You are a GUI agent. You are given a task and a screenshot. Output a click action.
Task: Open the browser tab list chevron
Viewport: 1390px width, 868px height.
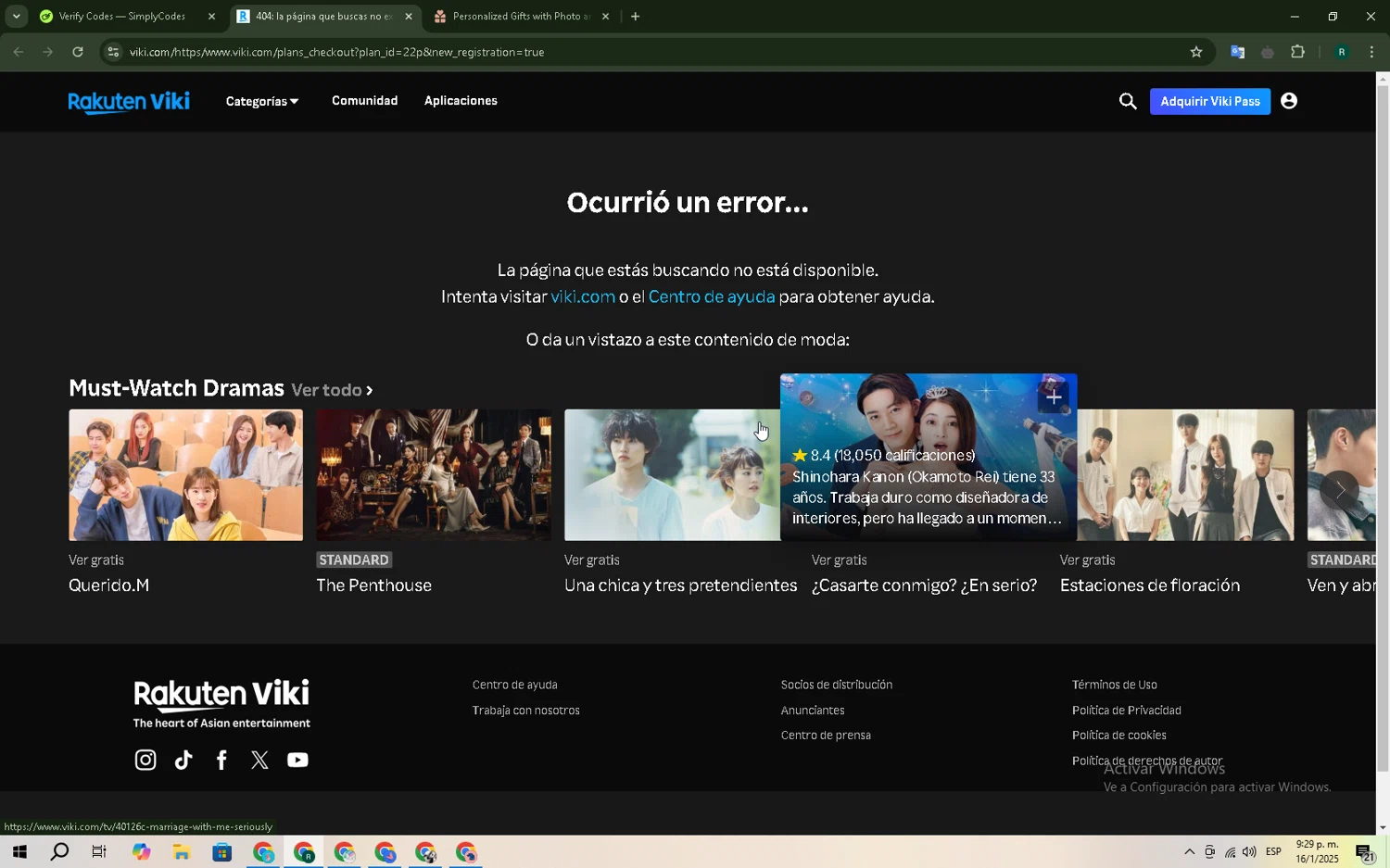16,16
